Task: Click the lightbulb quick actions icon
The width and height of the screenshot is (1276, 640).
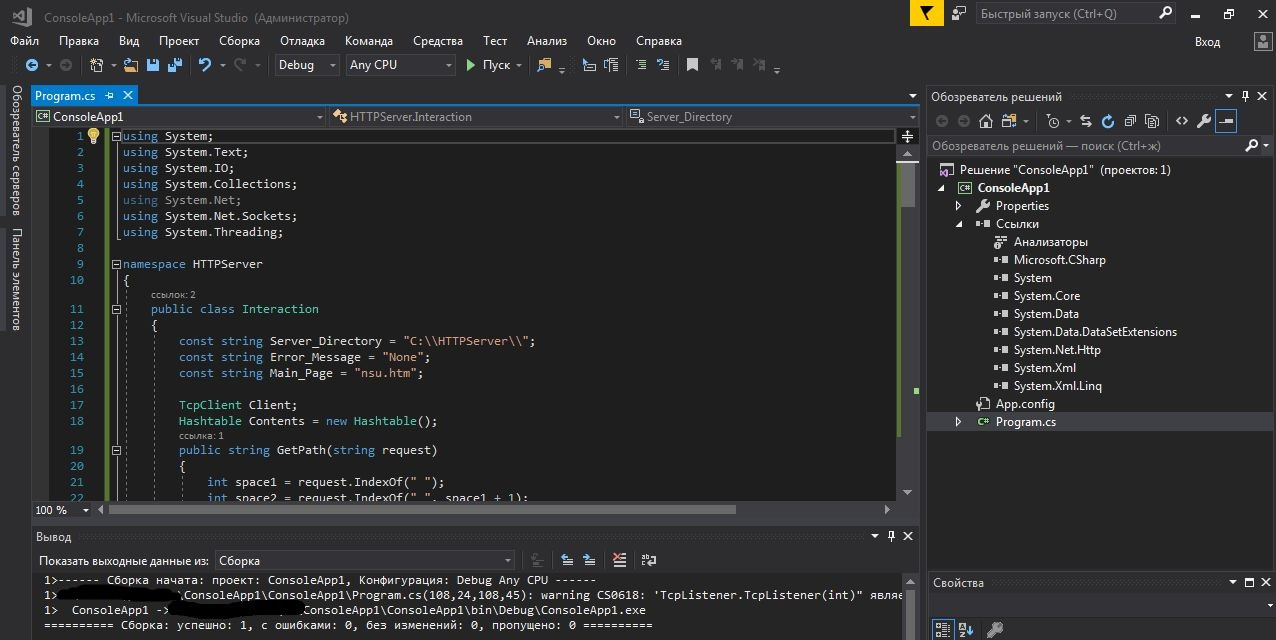Action: [93, 136]
